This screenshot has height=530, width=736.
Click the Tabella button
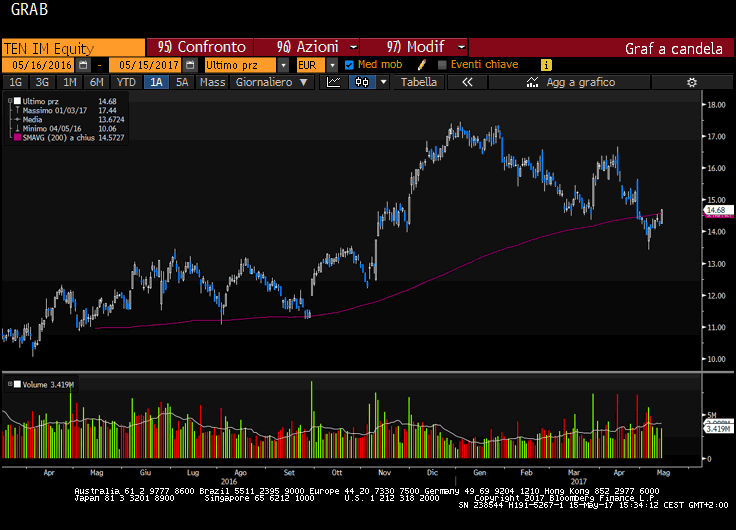(x=419, y=82)
